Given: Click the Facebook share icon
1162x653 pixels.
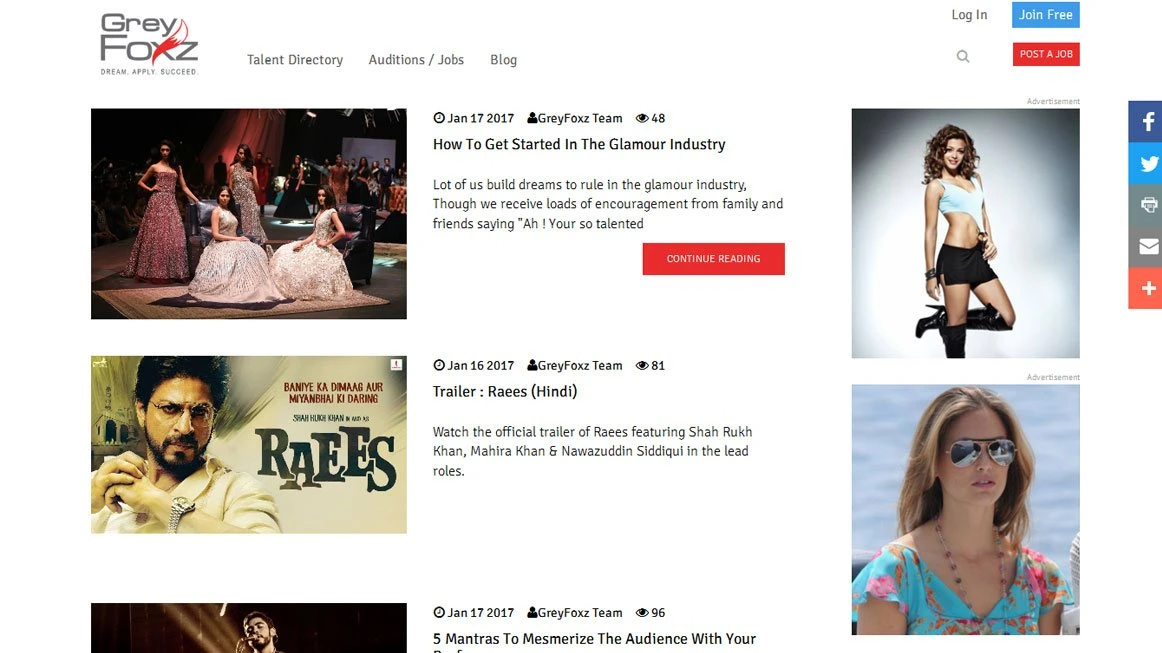Looking at the screenshot, I should click(x=1147, y=122).
